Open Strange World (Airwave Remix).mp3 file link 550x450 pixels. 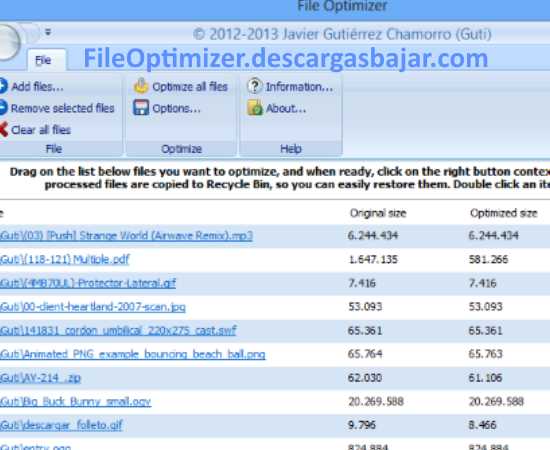[x=126, y=236]
